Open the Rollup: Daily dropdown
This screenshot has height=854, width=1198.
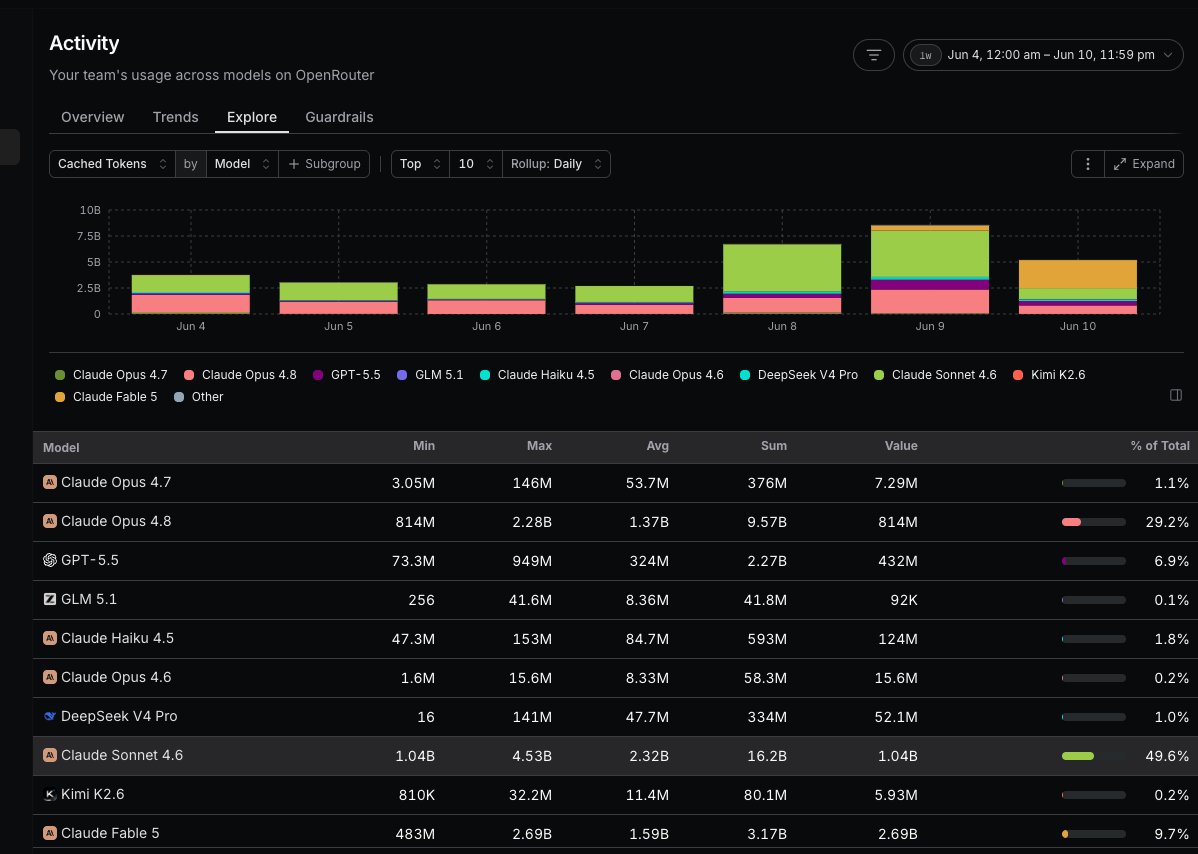556,164
